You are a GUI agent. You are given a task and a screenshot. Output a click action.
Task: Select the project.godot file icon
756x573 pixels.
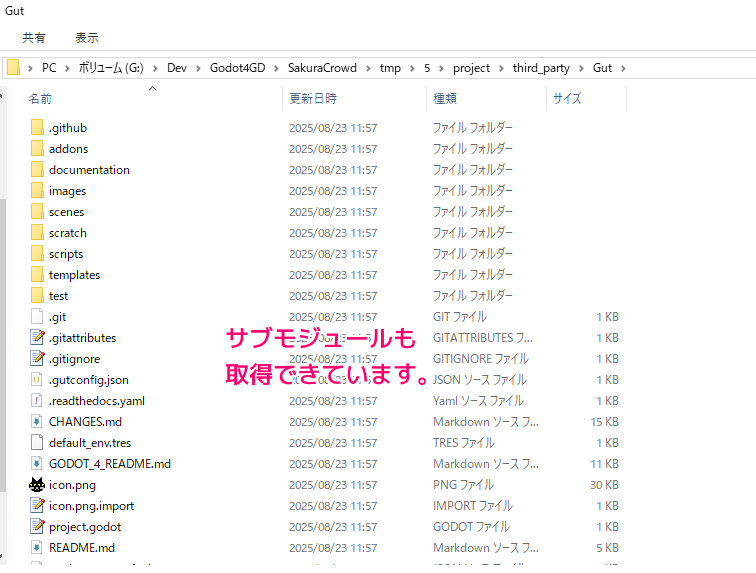coord(37,527)
